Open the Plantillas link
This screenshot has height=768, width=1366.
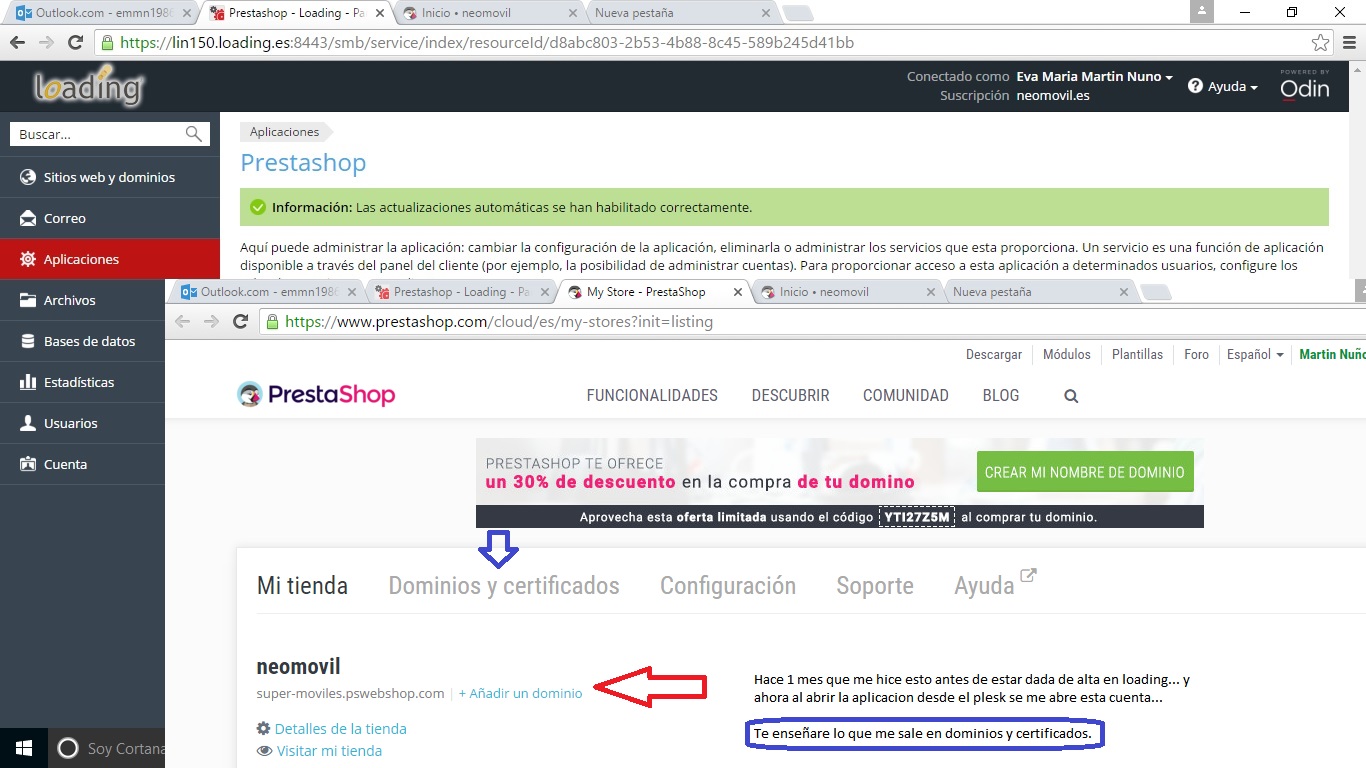click(x=1137, y=354)
